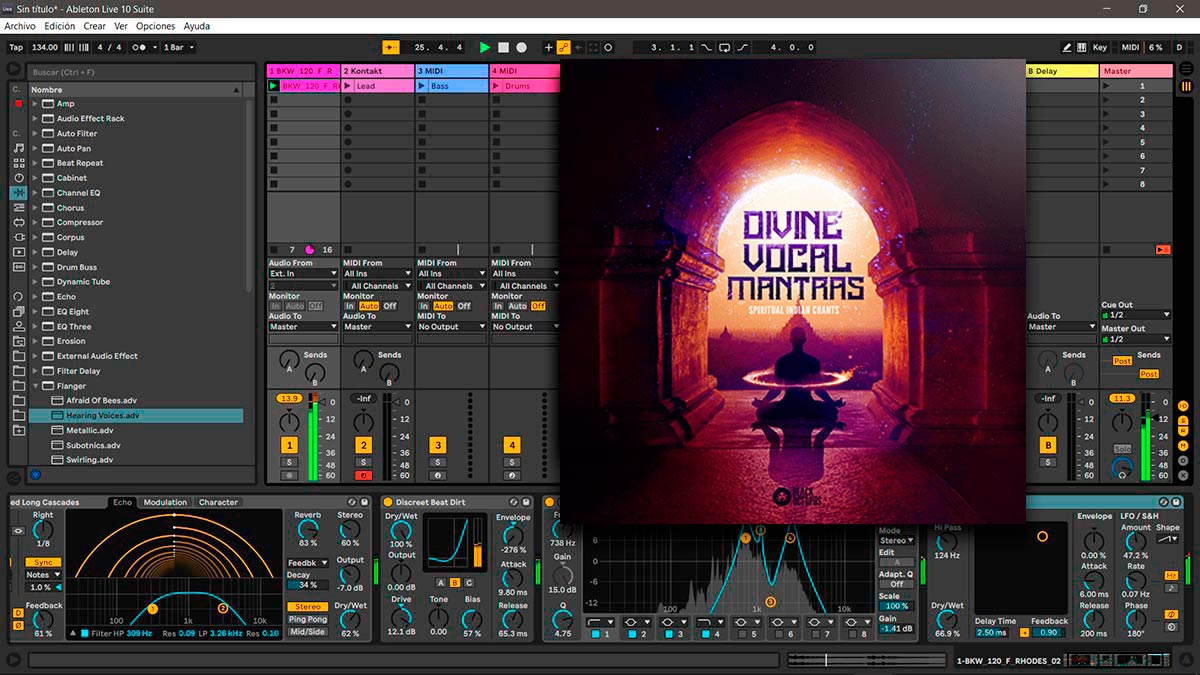Click the Echo Reverb knob at 83 %
The width and height of the screenshot is (1200, 675).
coord(307,530)
